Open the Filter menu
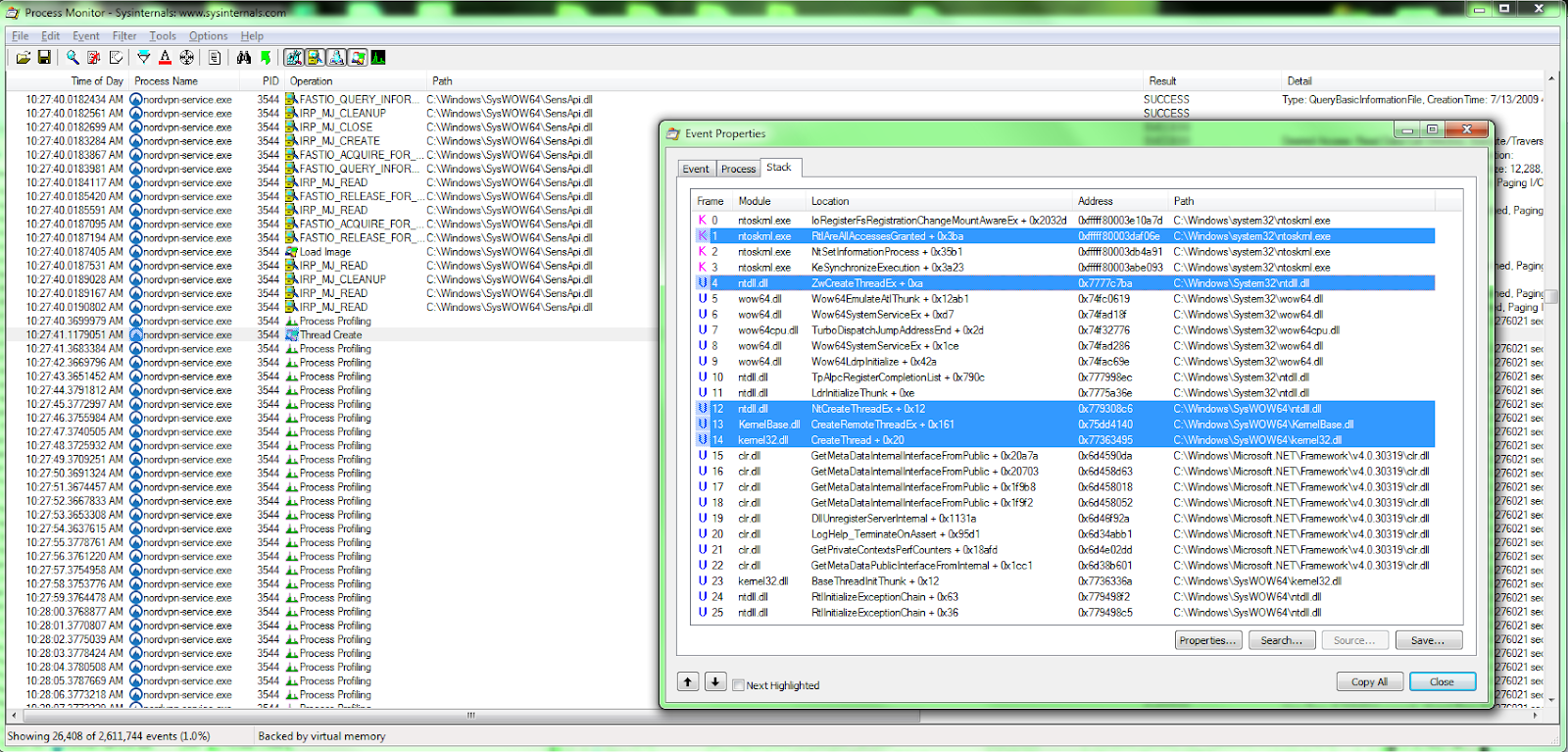Viewport: 1568px width, 752px height. [x=124, y=36]
